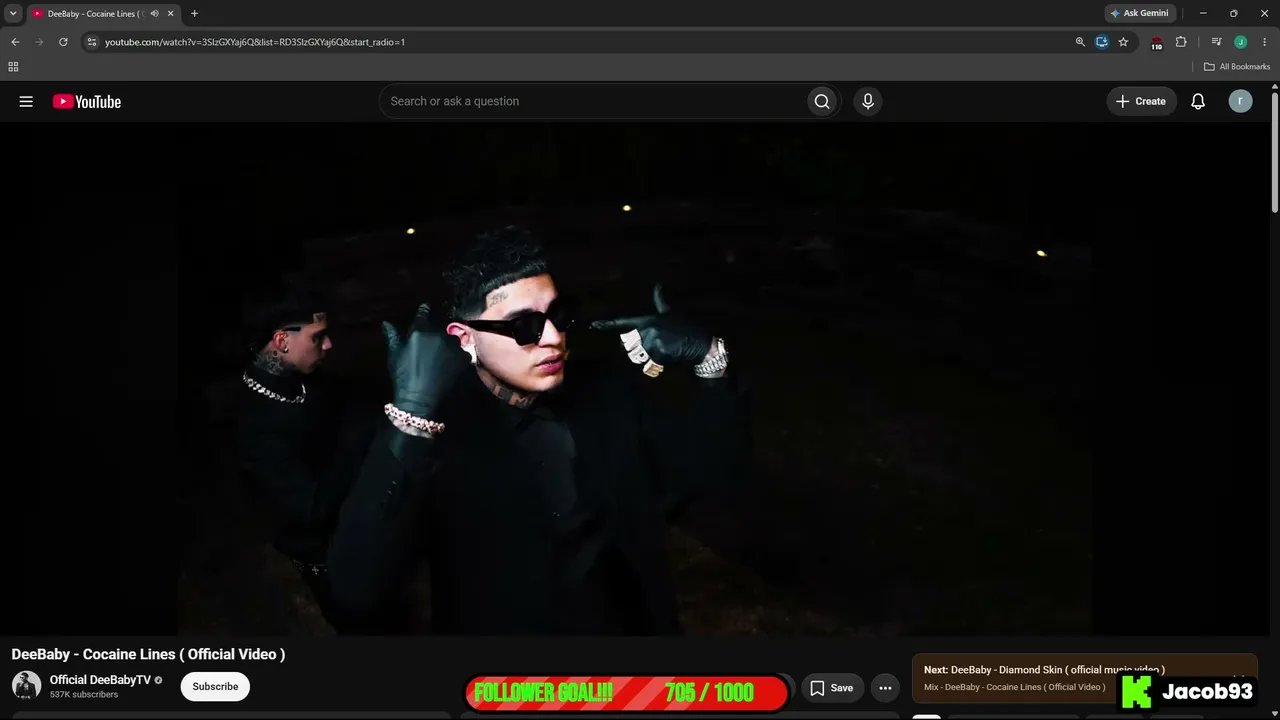
Task: Open more actions ellipsis beside Save
Action: pyautogui.click(x=885, y=688)
